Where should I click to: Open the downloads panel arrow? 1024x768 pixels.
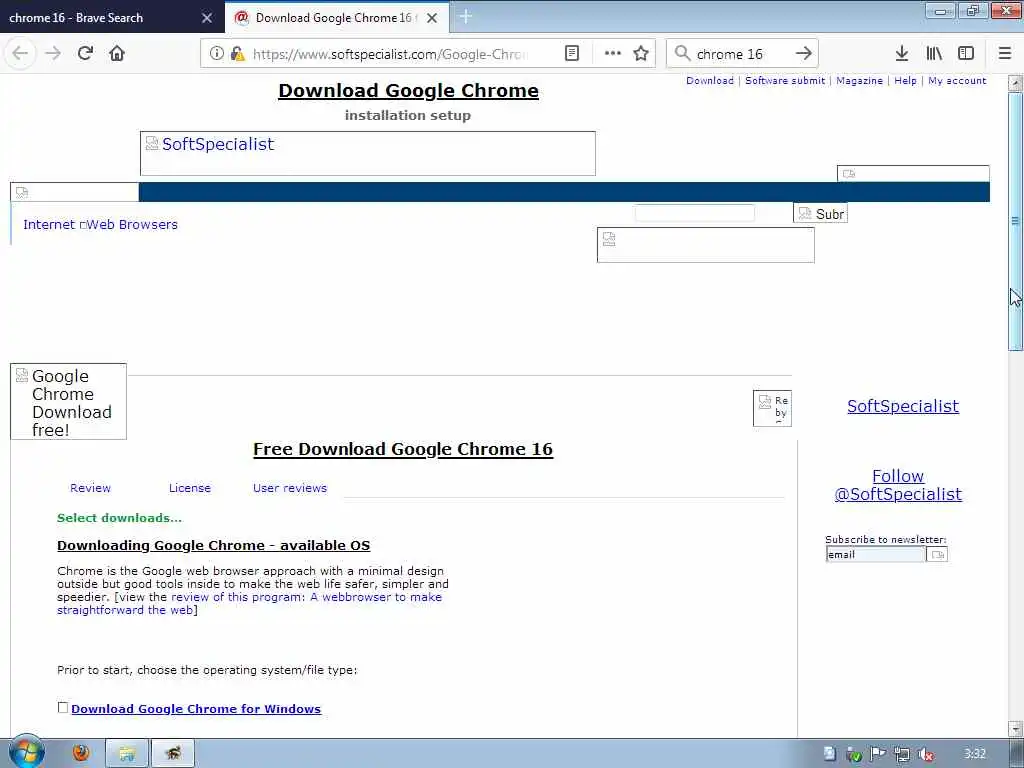[902, 54]
